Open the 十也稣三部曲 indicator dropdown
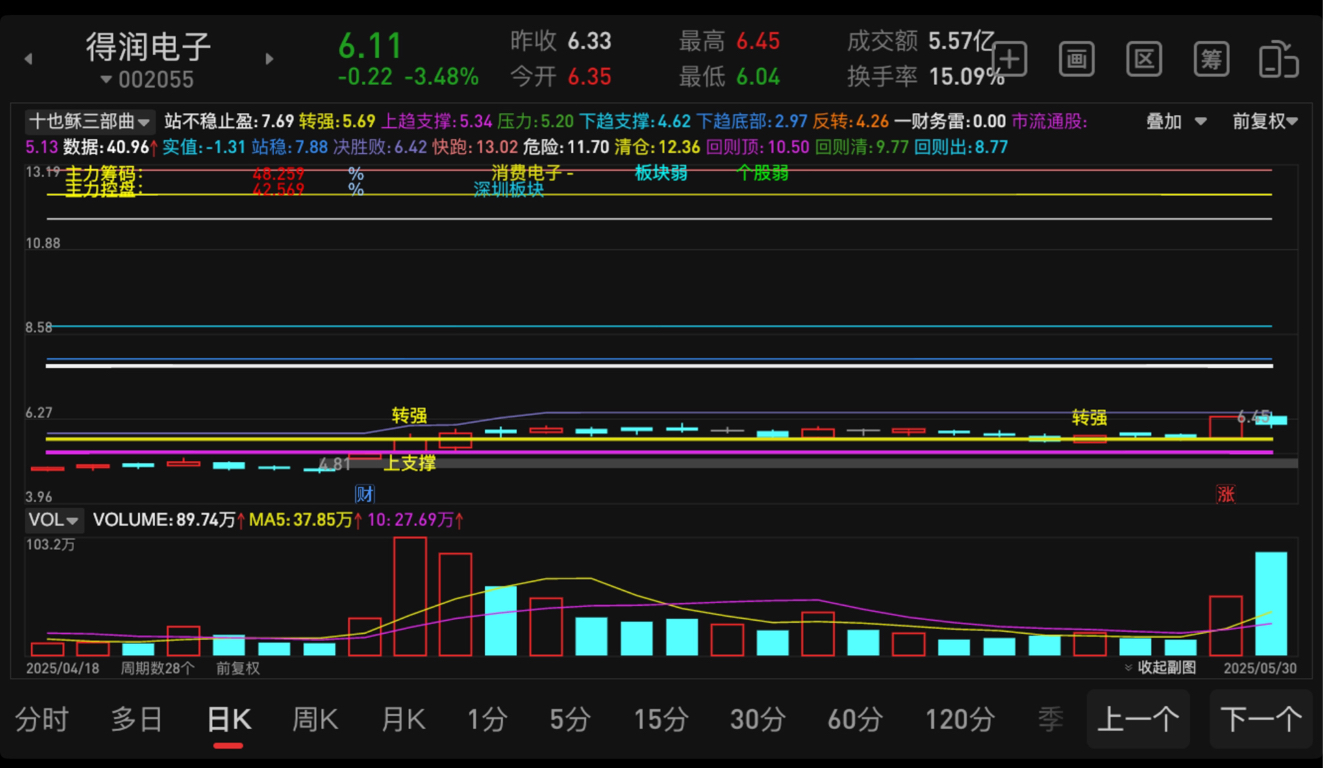The height and width of the screenshot is (768, 1323). (x=89, y=122)
